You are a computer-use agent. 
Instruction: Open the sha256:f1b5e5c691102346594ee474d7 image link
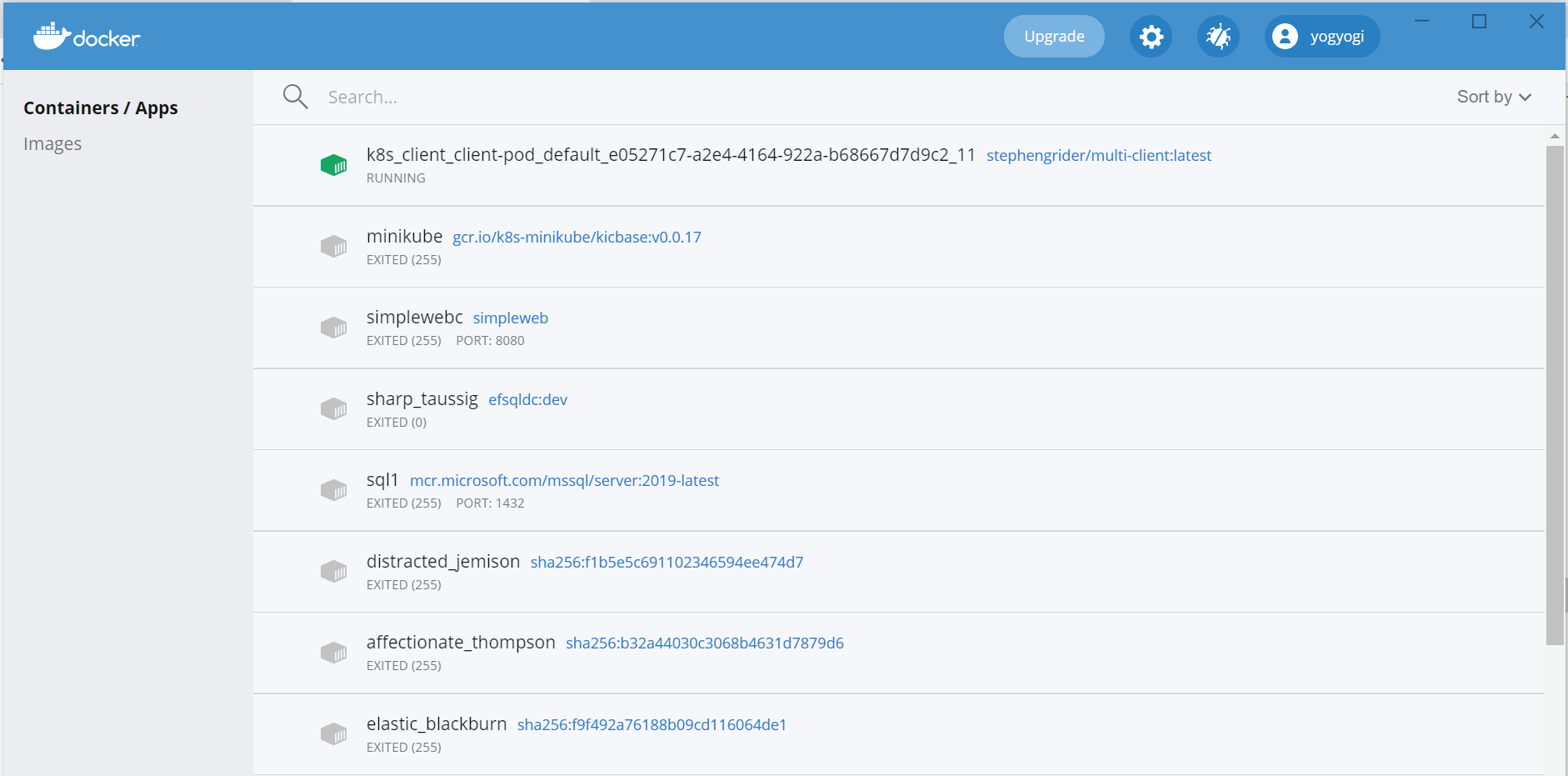pyautogui.click(x=667, y=563)
